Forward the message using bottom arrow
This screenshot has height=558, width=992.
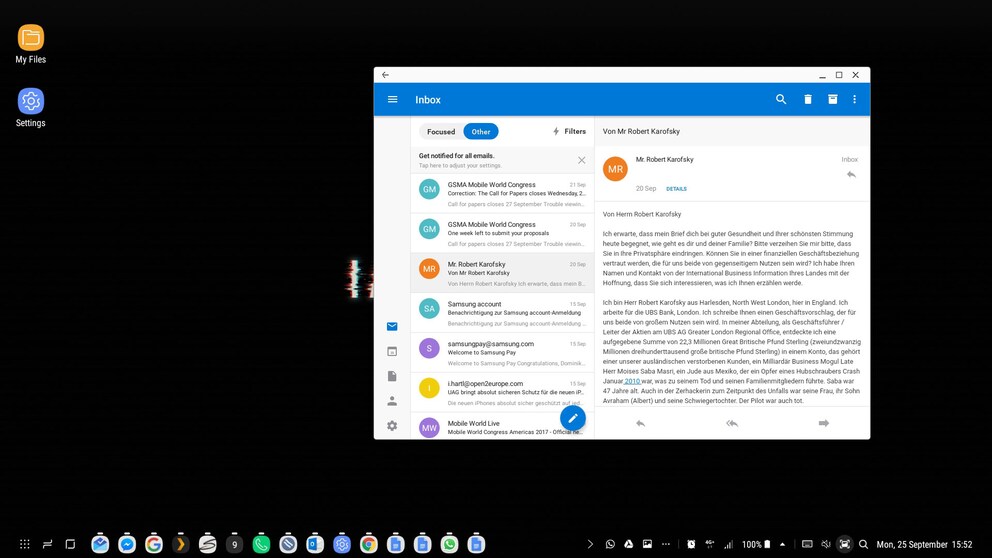coord(824,423)
